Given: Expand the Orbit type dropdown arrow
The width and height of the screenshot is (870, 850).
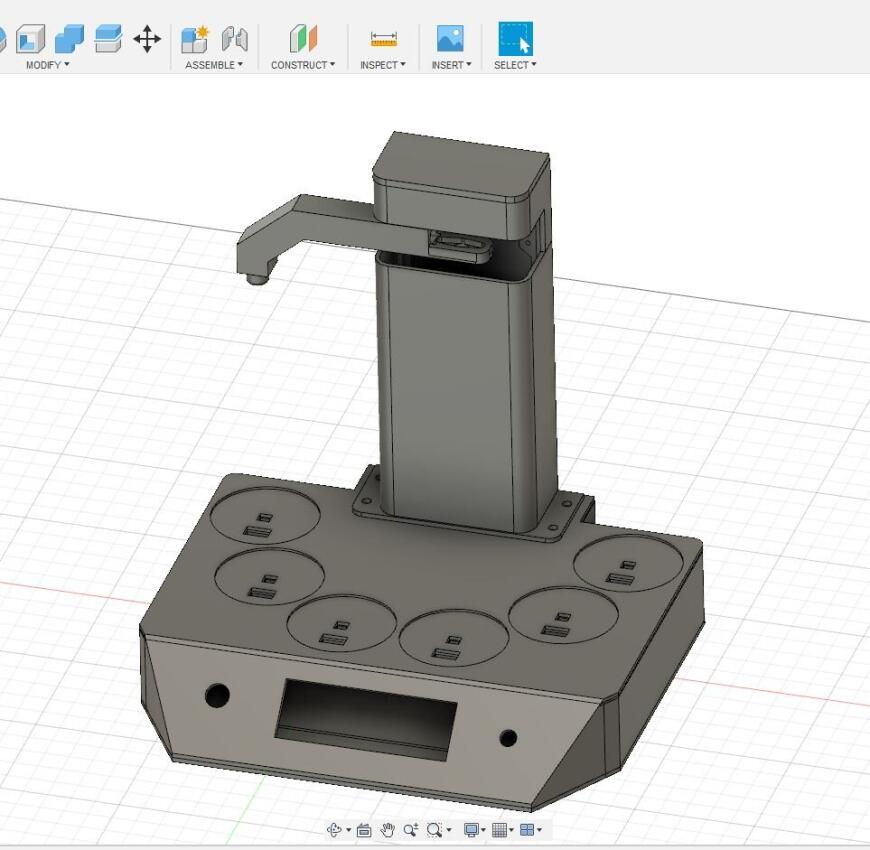Looking at the screenshot, I should point(348,831).
